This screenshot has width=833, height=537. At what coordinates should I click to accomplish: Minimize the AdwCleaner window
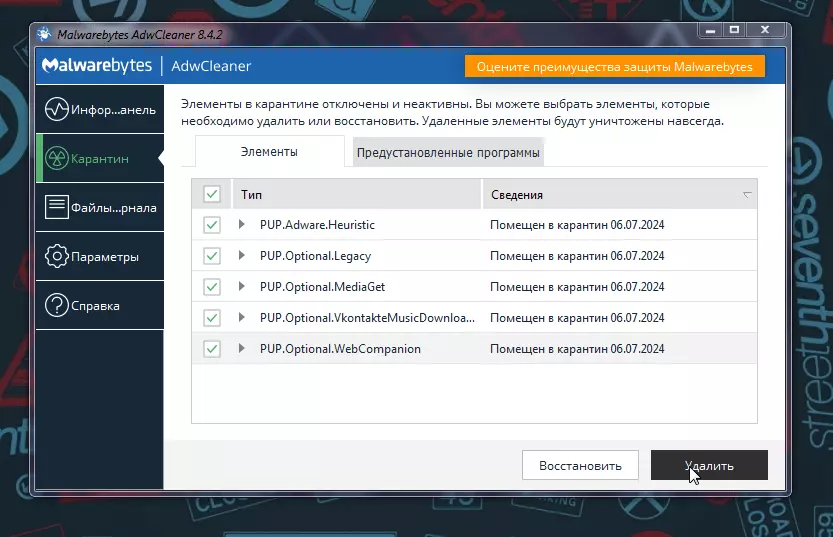710,30
